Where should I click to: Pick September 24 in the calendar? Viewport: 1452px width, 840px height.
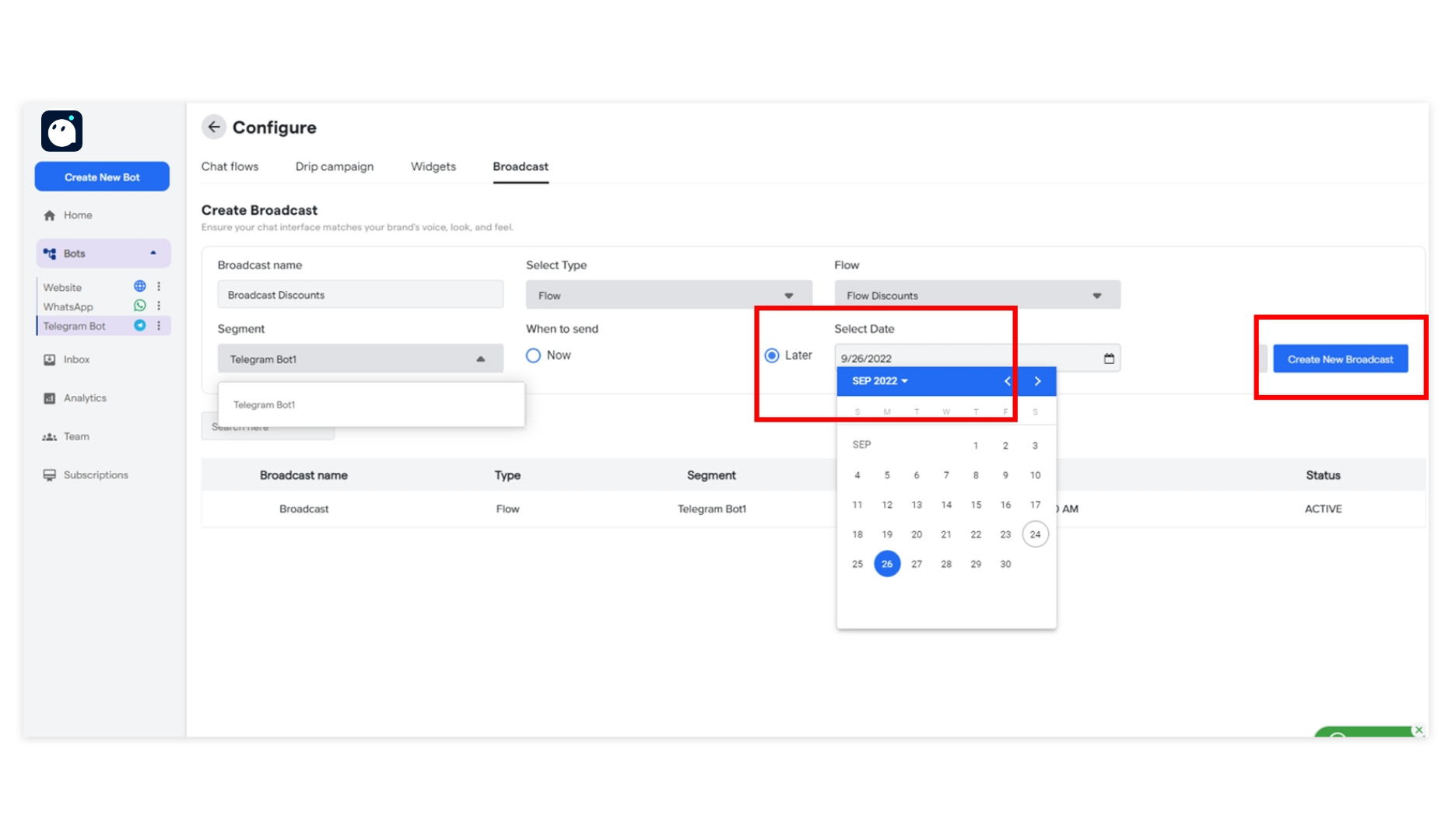(x=1035, y=534)
